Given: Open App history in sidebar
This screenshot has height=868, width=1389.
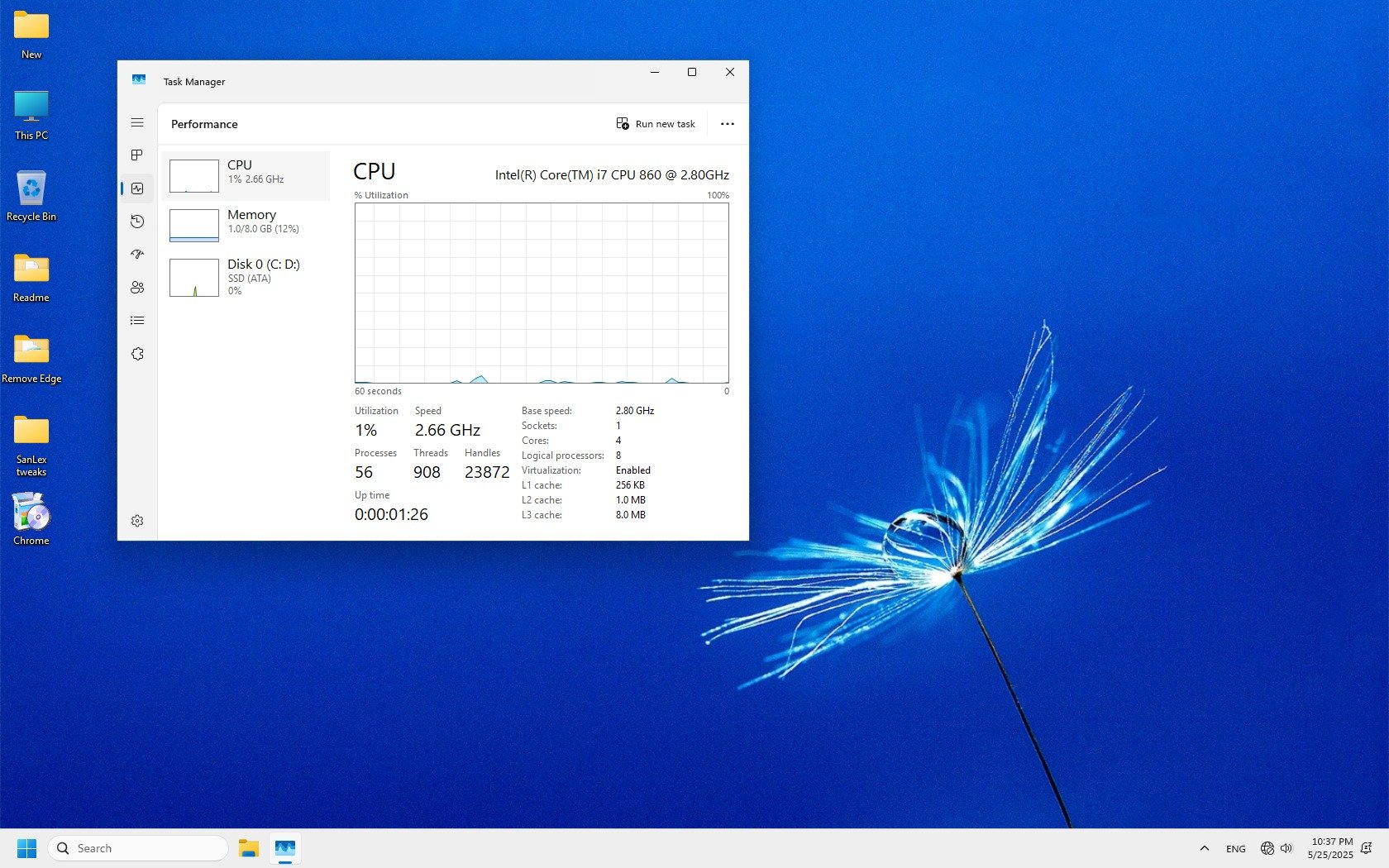Looking at the screenshot, I should click(x=137, y=222).
